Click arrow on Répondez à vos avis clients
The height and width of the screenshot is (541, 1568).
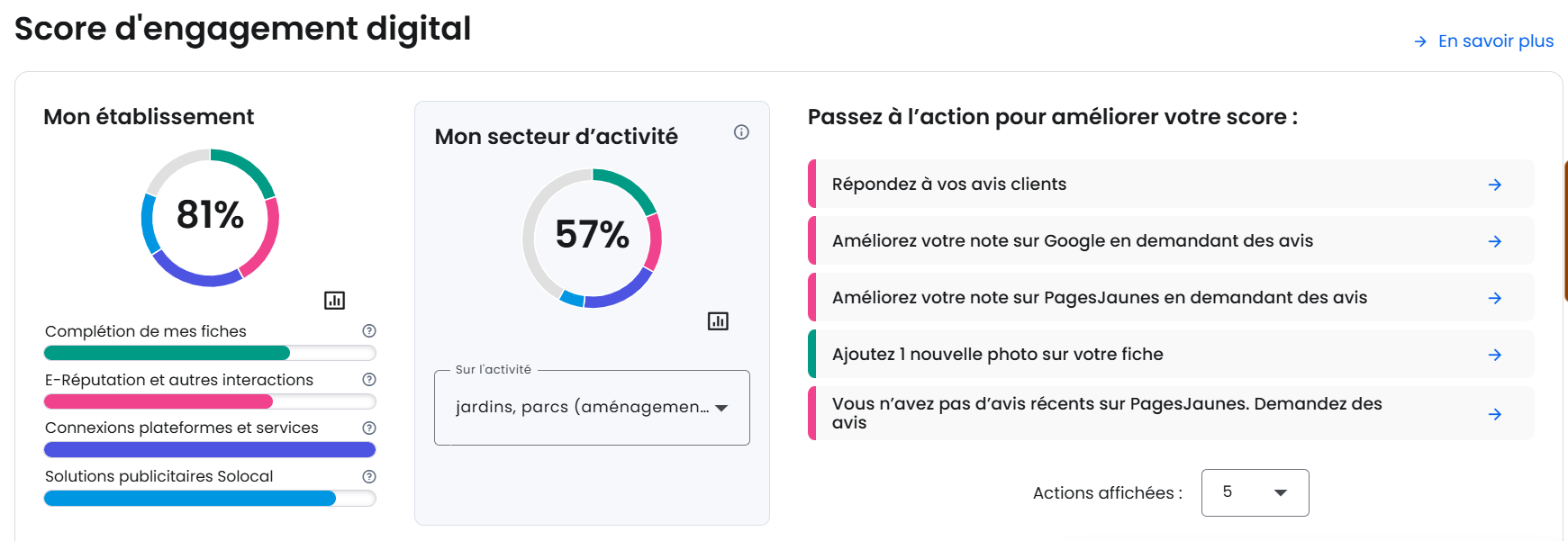point(1495,185)
